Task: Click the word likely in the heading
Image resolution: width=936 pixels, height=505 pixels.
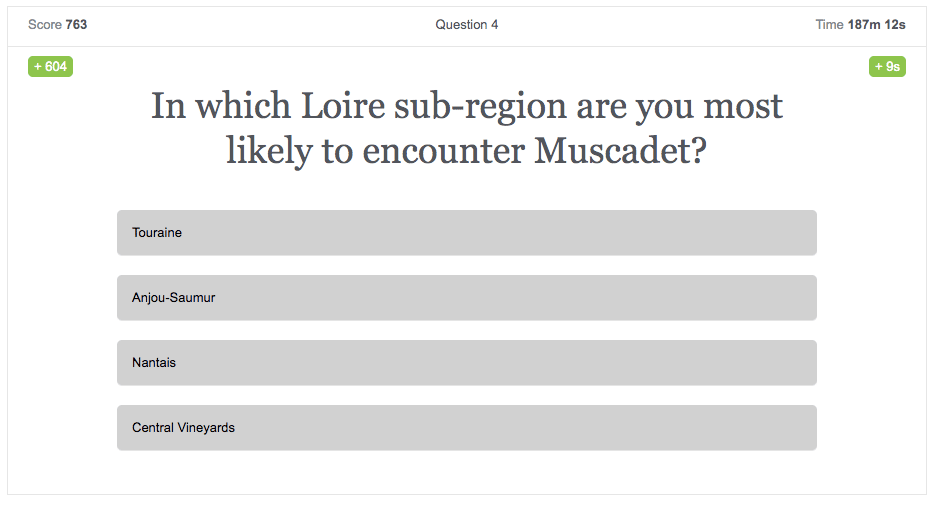Action: [x=269, y=152]
